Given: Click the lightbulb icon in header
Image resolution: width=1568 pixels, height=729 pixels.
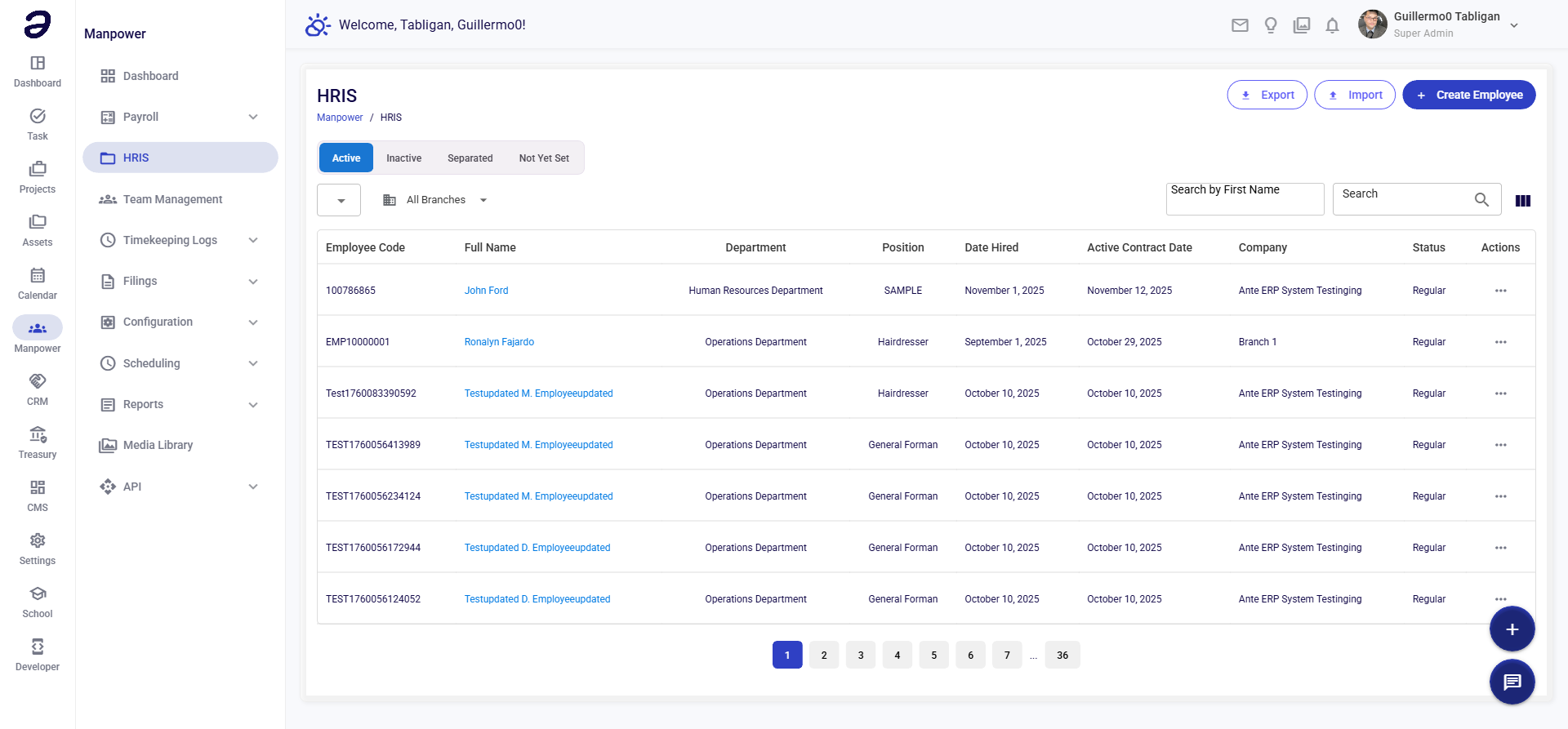Looking at the screenshot, I should [1271, 25].
